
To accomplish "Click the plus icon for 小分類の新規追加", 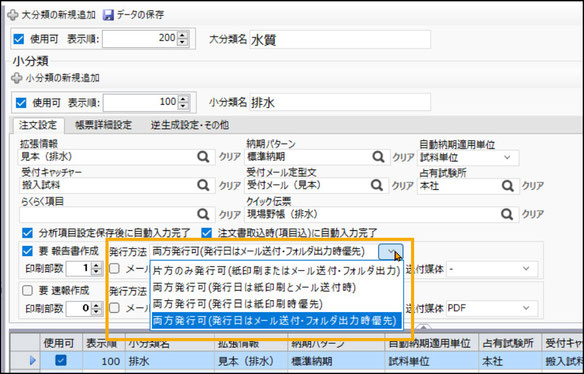I will click(x=16, y=78).
